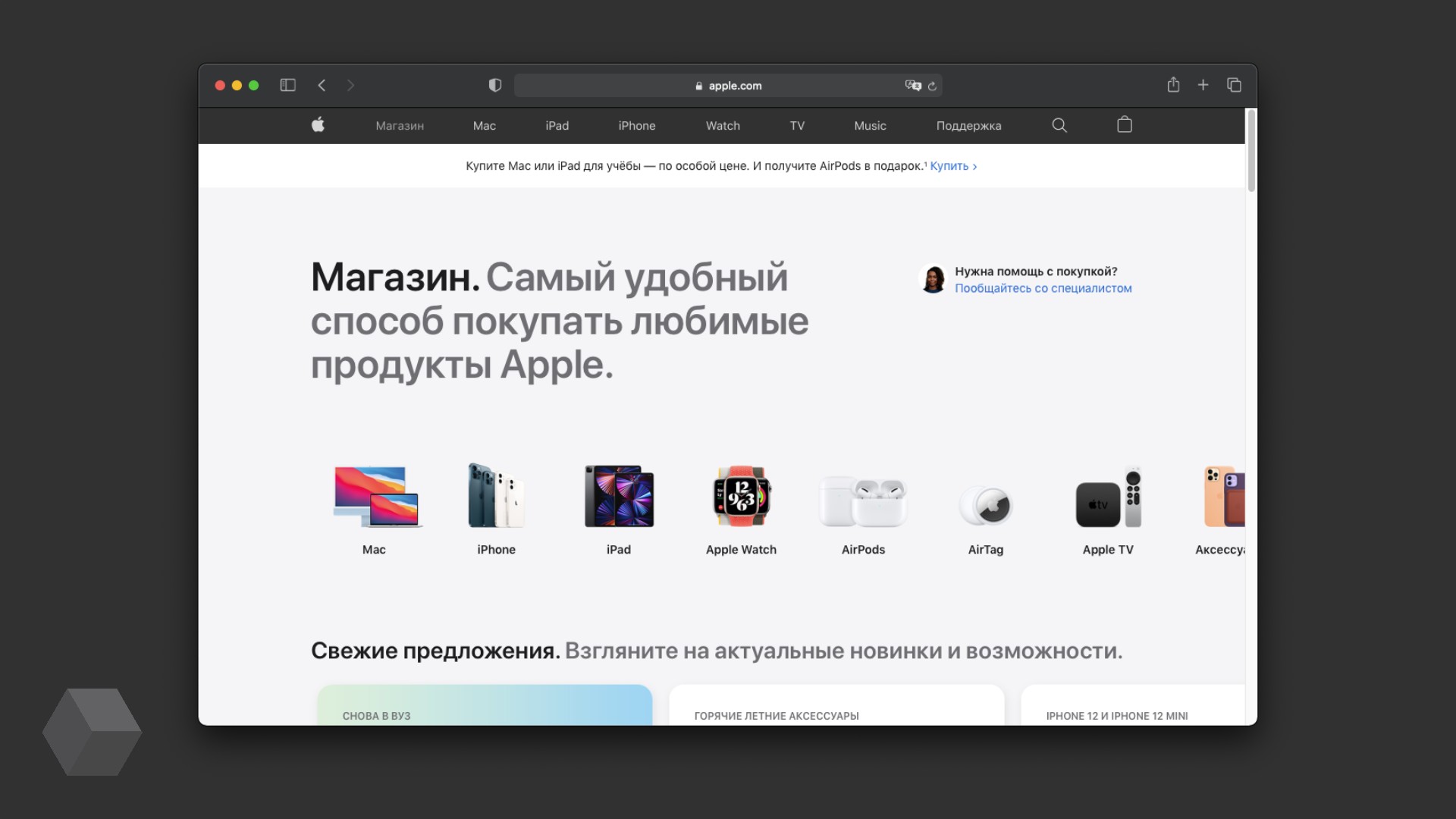The width and height of the screenshot is (1456, 819).
Task: Open the СНОВА В ВУЗ card
Action: click(x=485, y=705)
